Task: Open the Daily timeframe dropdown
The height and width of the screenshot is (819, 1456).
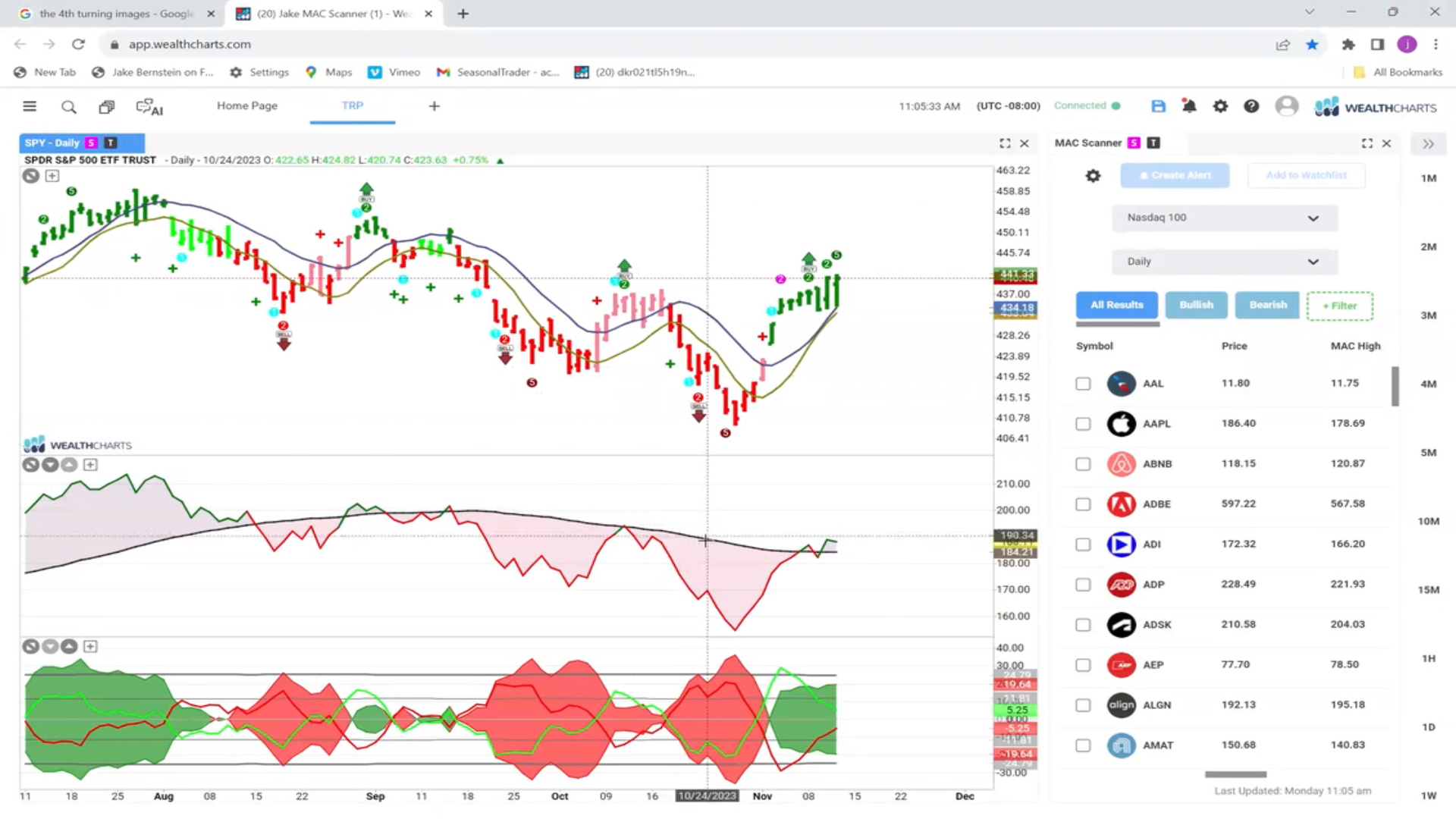Action: [1224, 262]
